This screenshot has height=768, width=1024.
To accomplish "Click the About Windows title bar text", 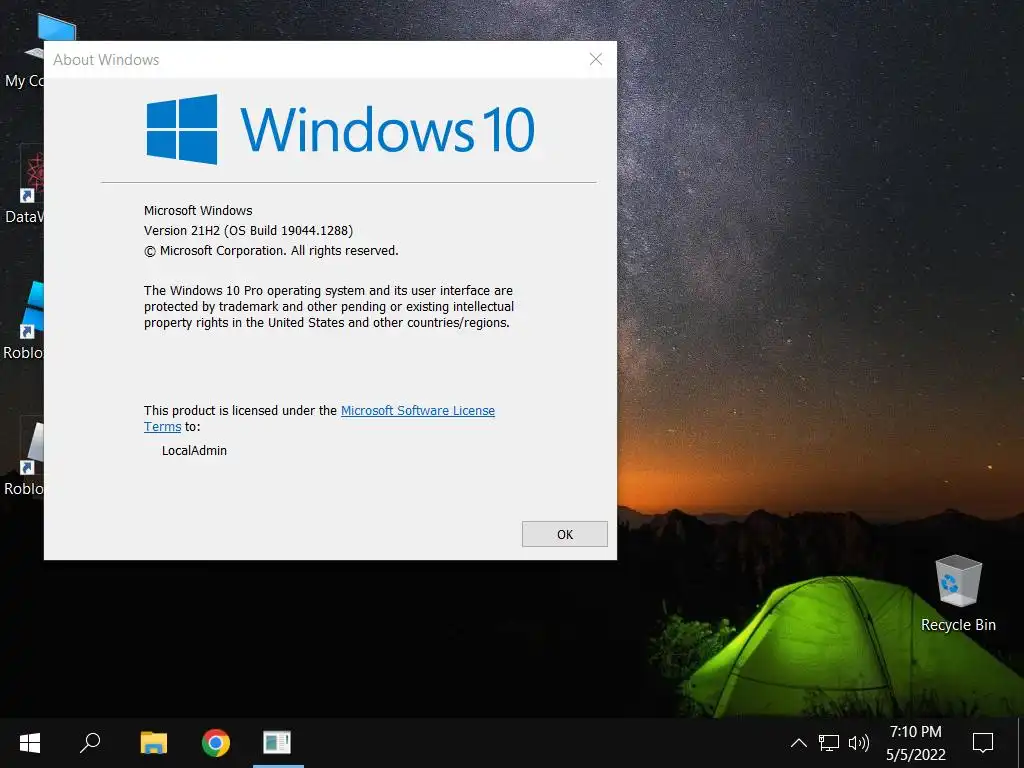I will (106, 59).
